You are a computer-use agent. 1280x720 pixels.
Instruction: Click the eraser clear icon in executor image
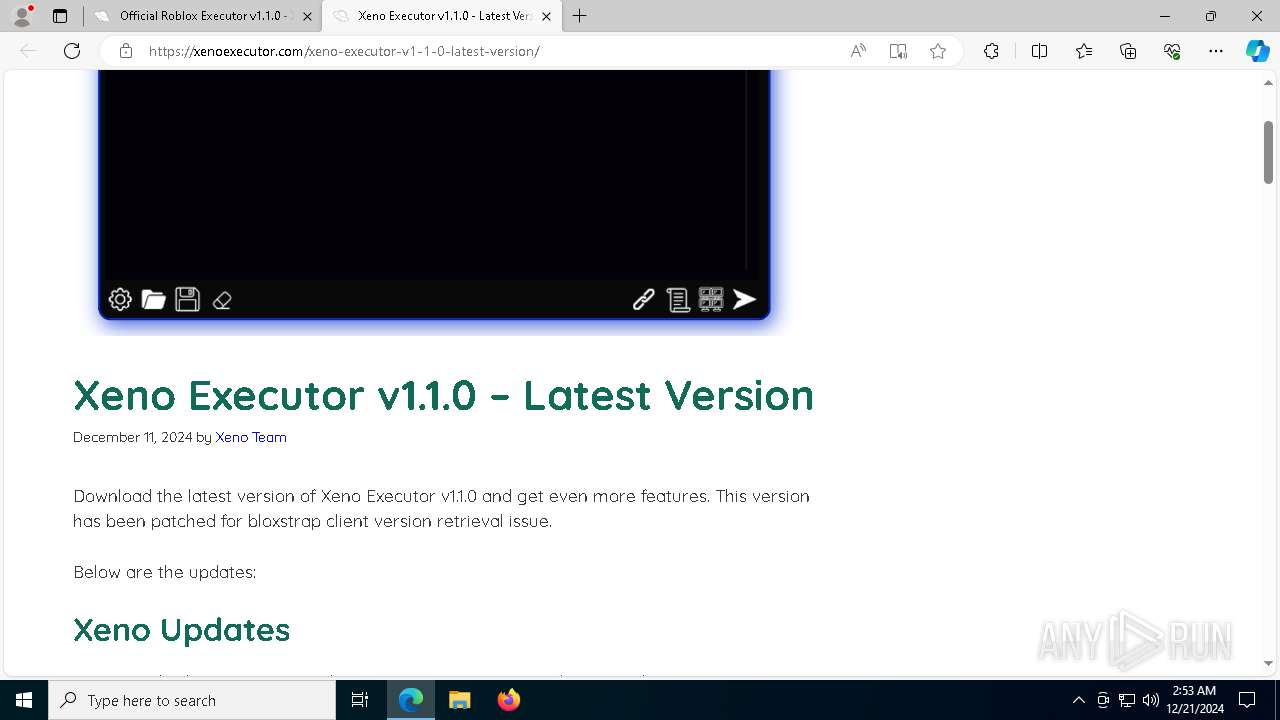coord(222,300)
